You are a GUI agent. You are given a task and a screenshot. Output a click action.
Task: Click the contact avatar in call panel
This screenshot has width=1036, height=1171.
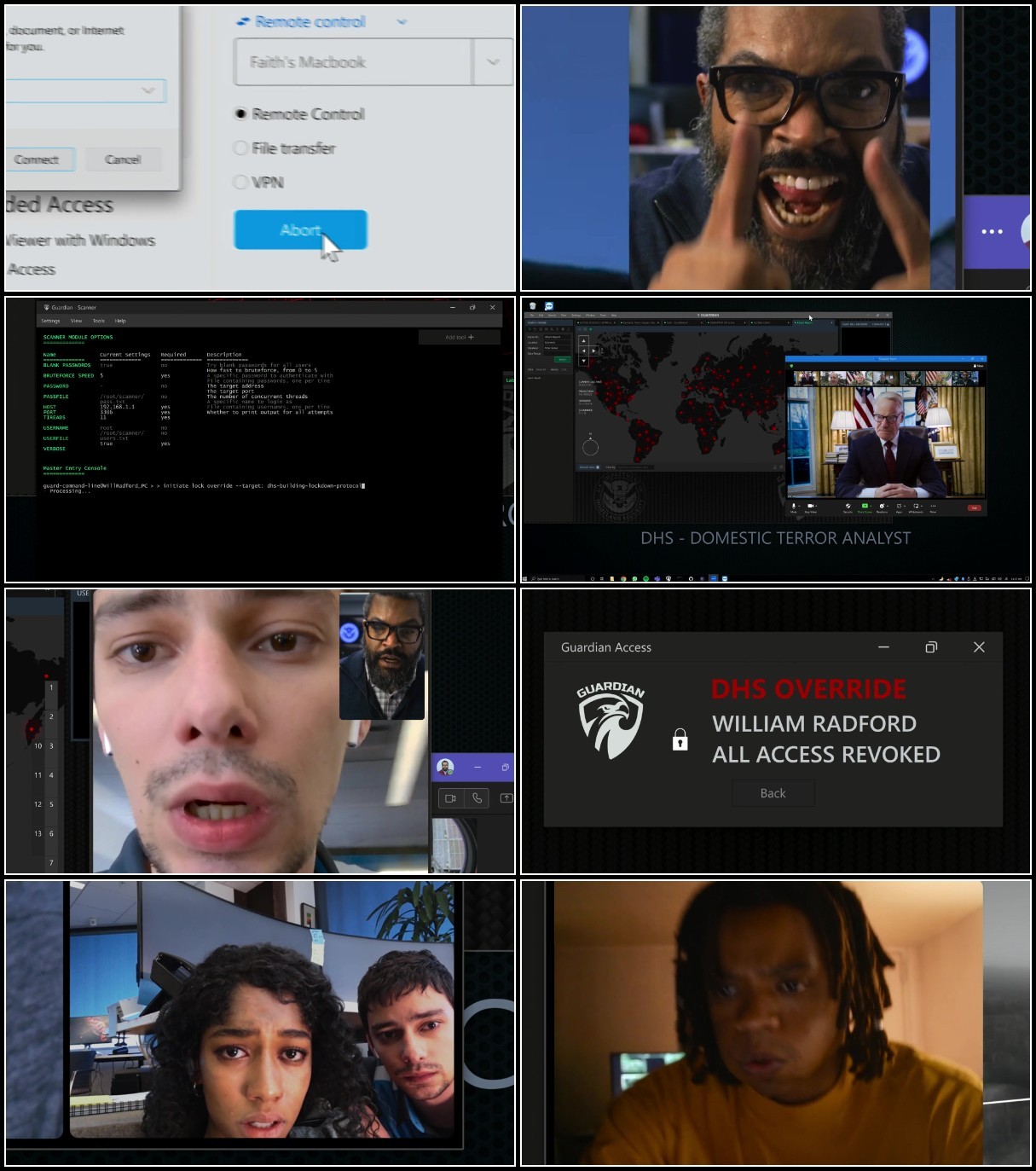(x=445, y=767)
